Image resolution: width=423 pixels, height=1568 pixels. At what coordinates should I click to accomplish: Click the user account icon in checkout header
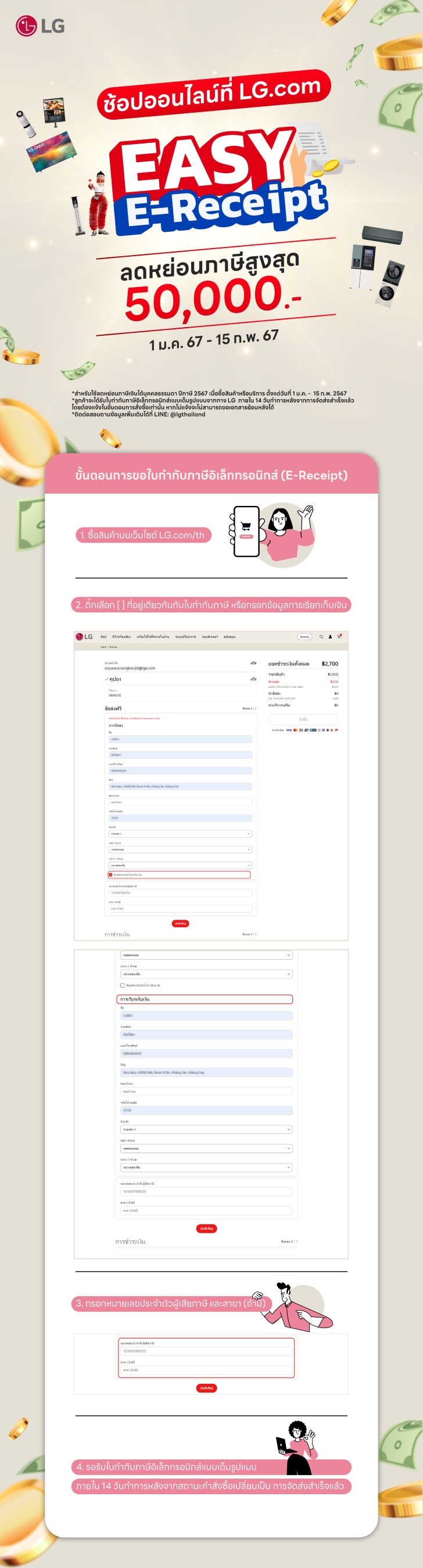[x=331, y=637]
